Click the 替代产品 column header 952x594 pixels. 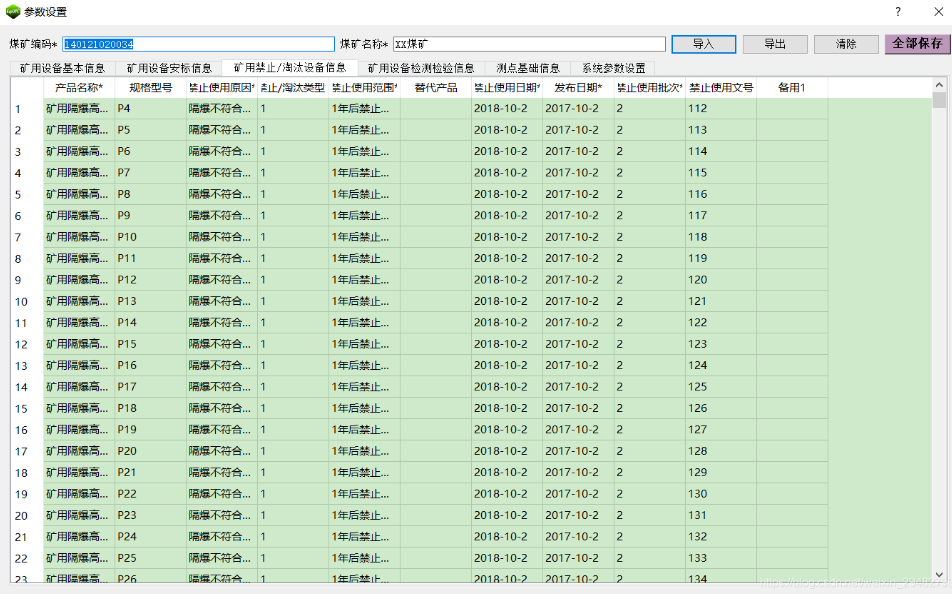[436, 88]
